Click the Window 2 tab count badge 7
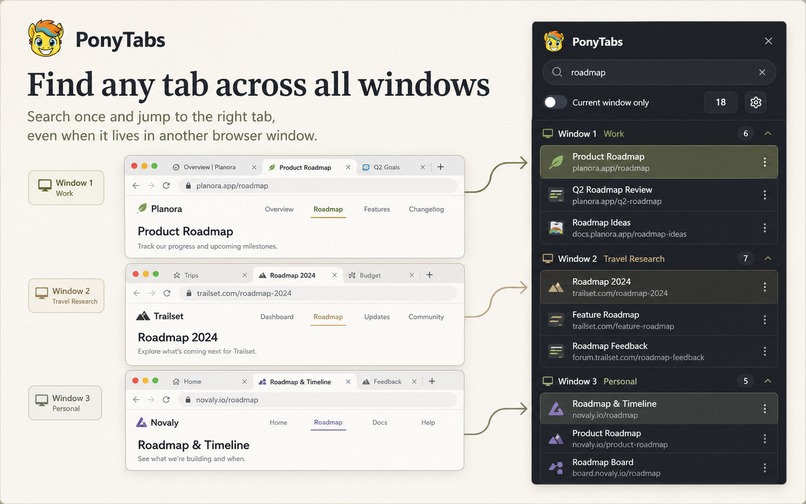Screen dimensions: 806x504 coord(745,258)
